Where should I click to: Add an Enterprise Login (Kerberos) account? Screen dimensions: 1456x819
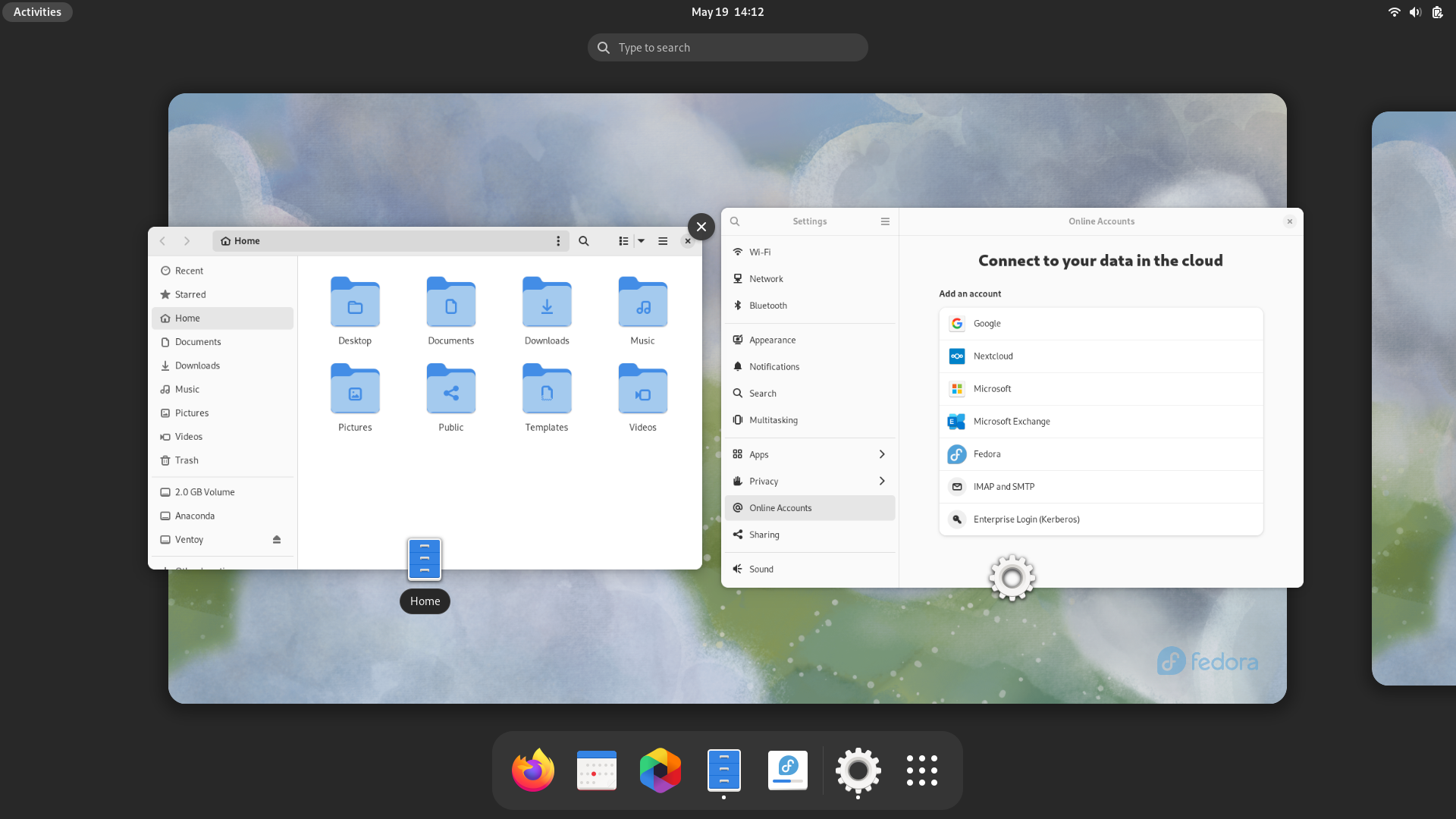tap(1101, 519)
